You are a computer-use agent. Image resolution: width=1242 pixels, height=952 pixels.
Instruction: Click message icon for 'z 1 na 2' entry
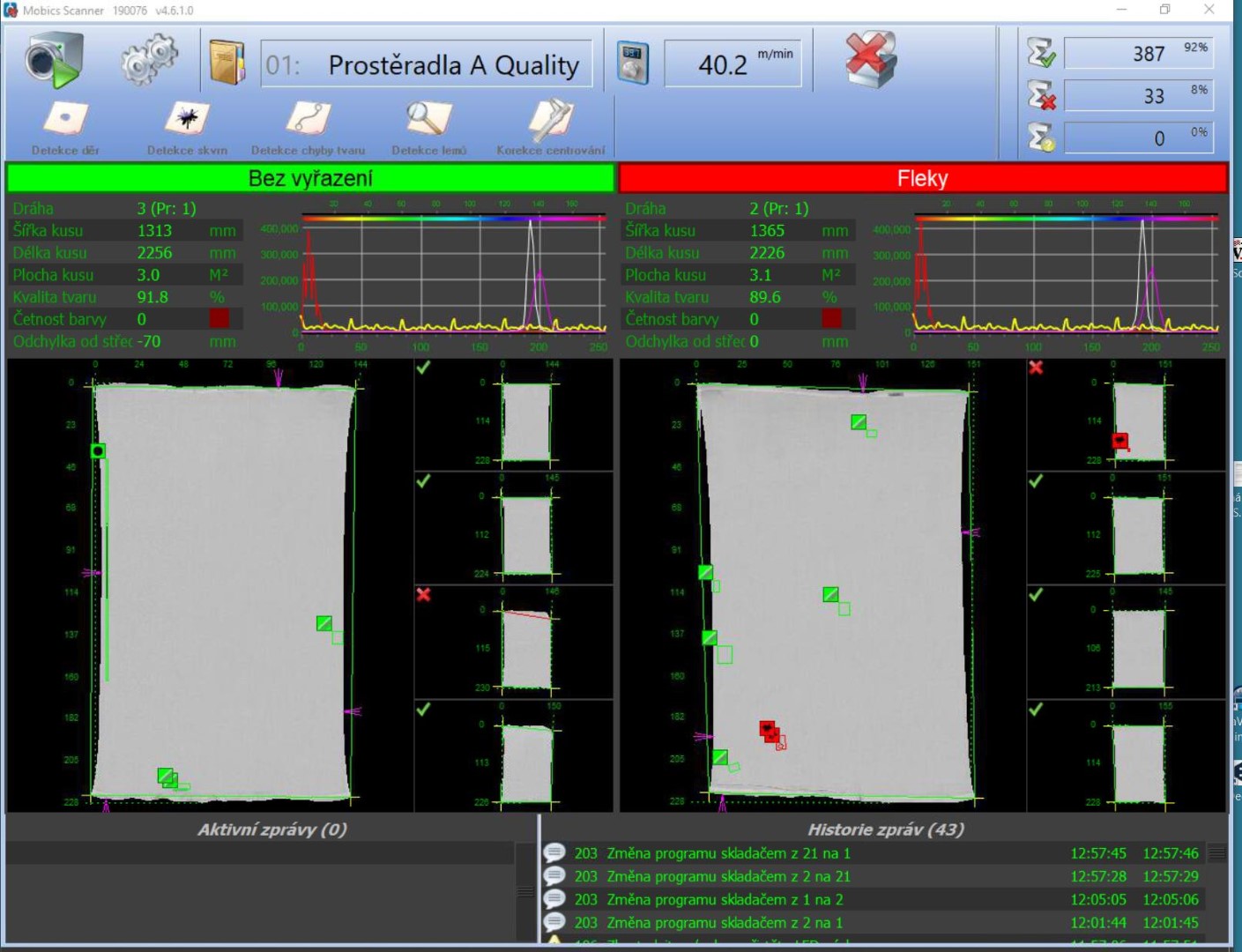[x=554, y=899]
